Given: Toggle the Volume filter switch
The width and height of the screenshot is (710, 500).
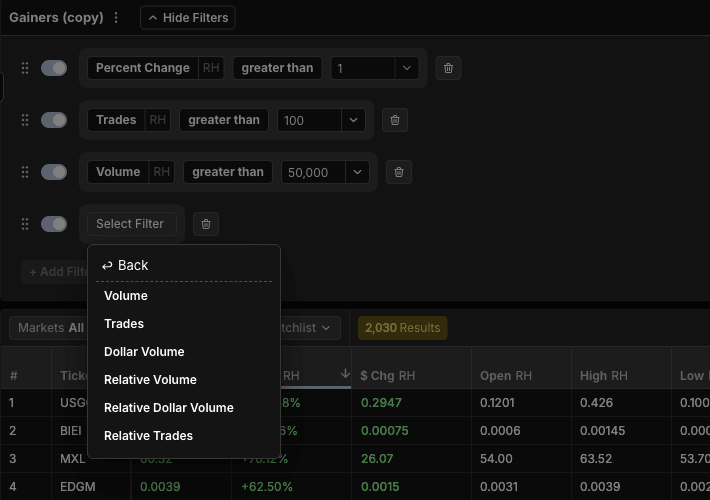Looking at the screenshot, I should coord(54,172).
